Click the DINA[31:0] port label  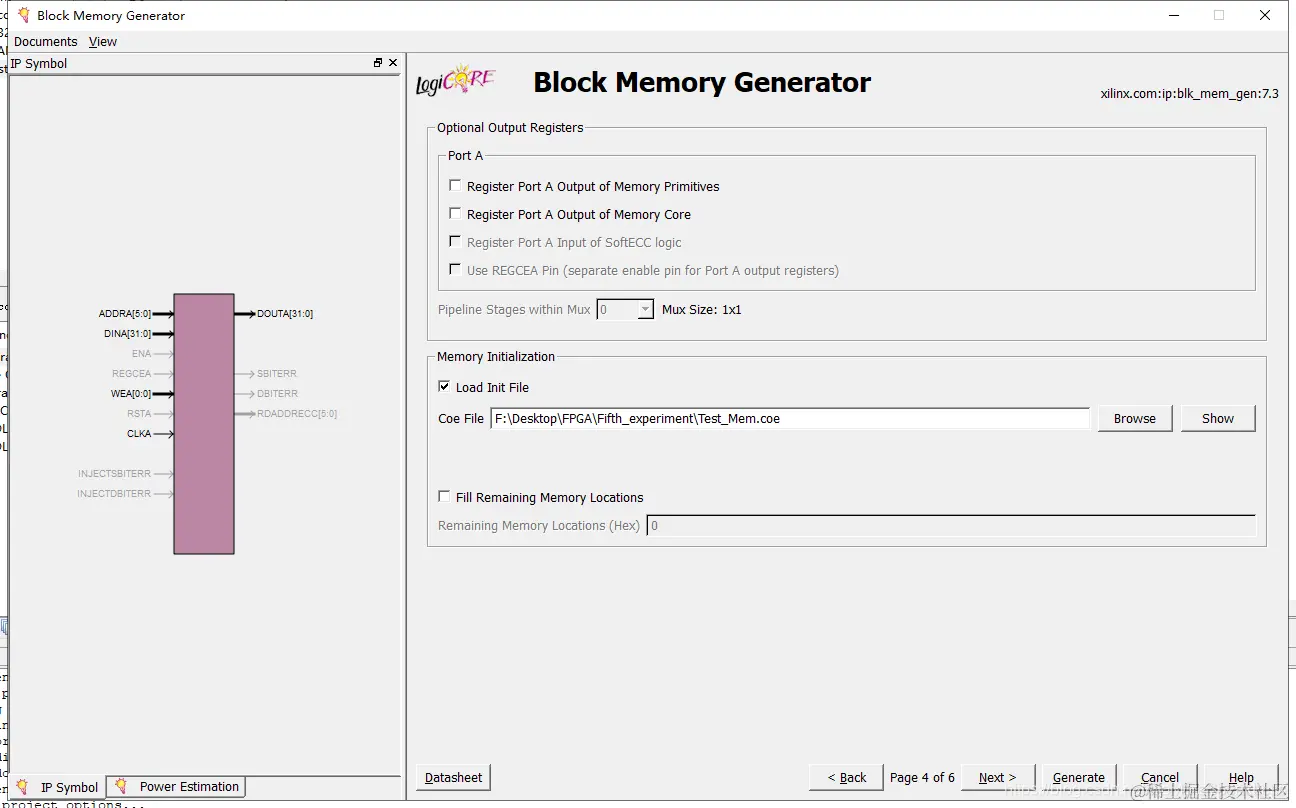point(128,334)
